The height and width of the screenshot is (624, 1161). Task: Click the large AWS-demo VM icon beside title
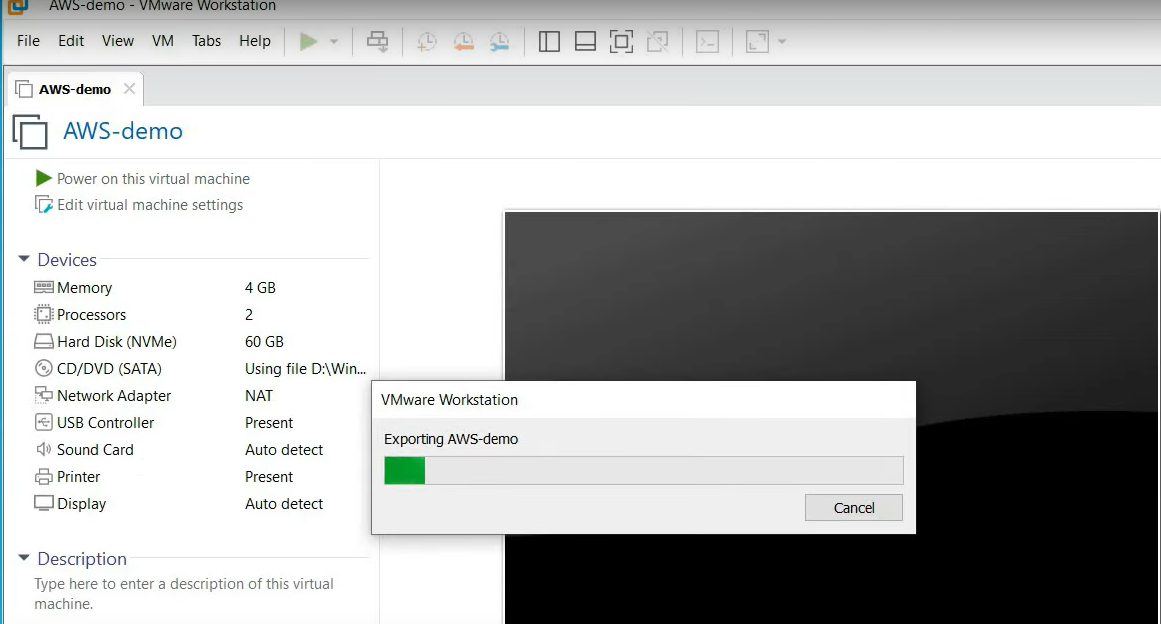tap(30, 132)
